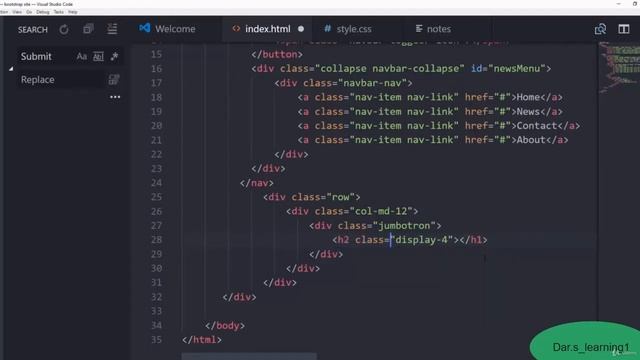Click "row" class value on line 25

[341, 197]
